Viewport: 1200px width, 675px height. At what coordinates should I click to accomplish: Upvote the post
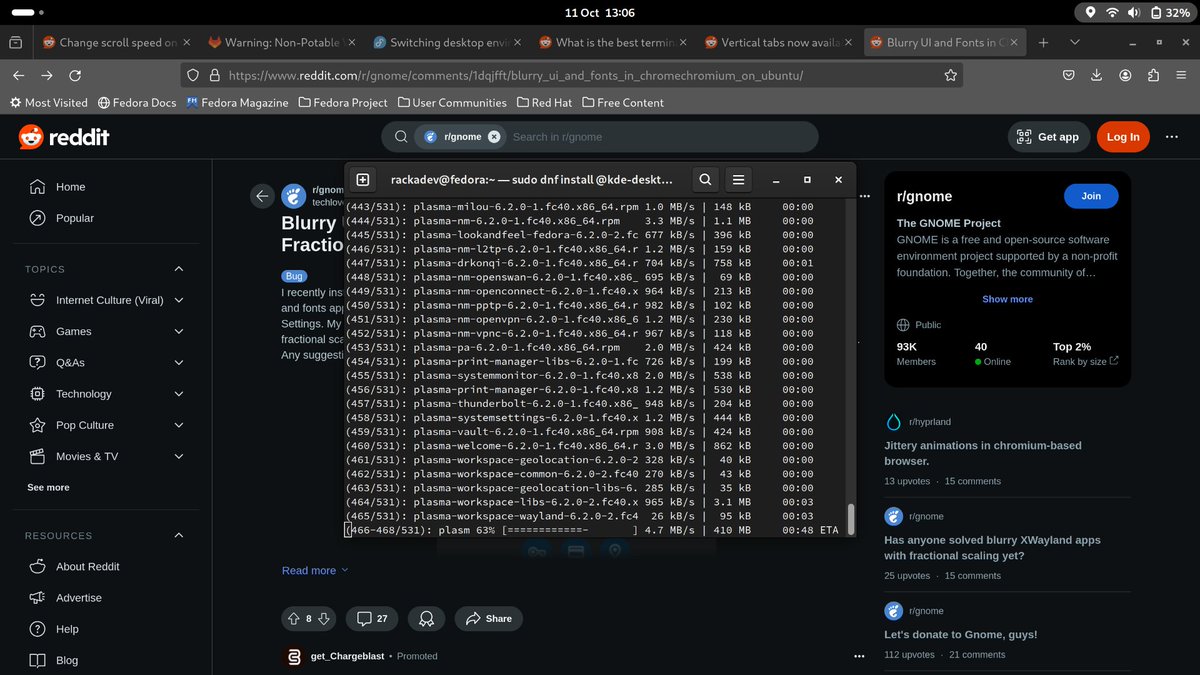(x=293, y=619)
